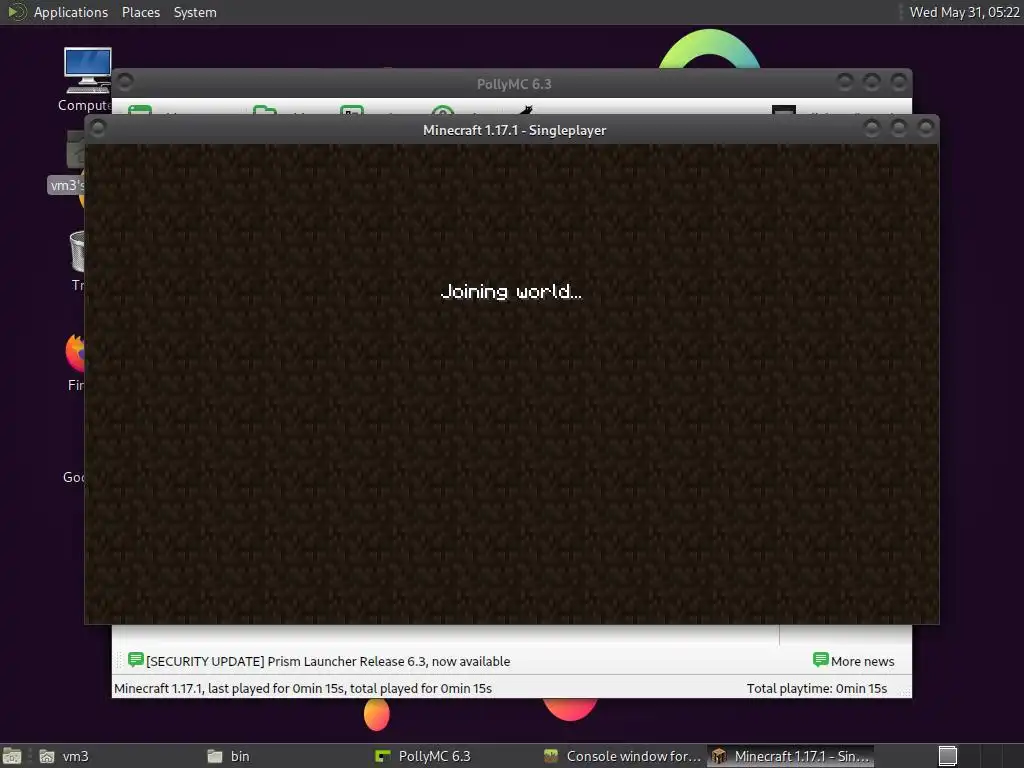Click the Trash desktop icon
1024x768 pixels.
(x=77, y=261)
